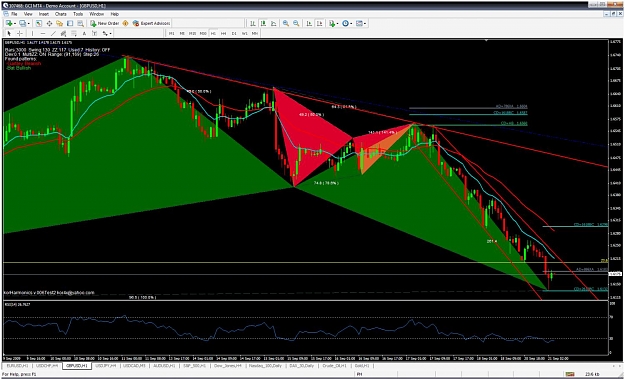This screenshot has height=379, width=625.
Task: Open the Strategy Tester magnifier icon
Action: [x=81, y=23]
